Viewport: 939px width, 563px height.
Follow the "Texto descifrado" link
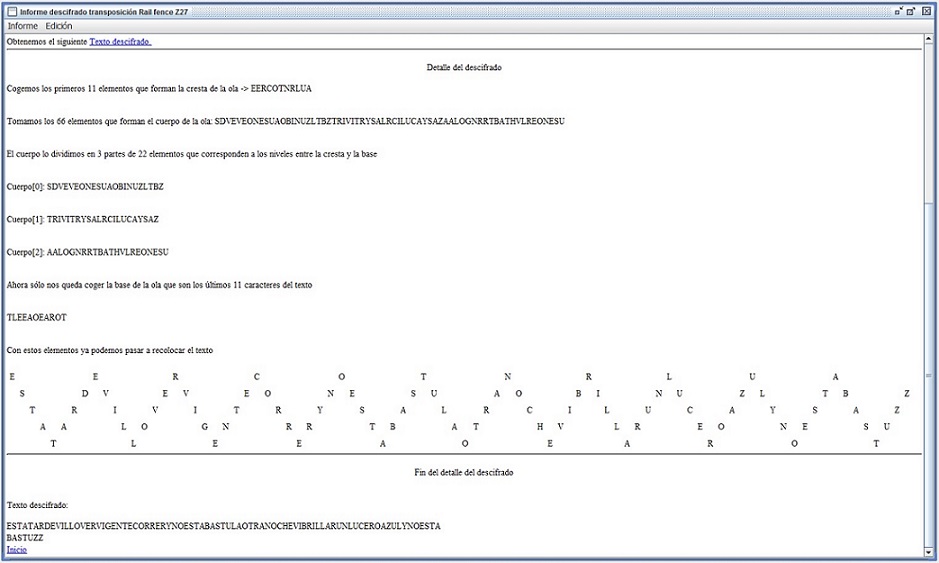(120, 42)
